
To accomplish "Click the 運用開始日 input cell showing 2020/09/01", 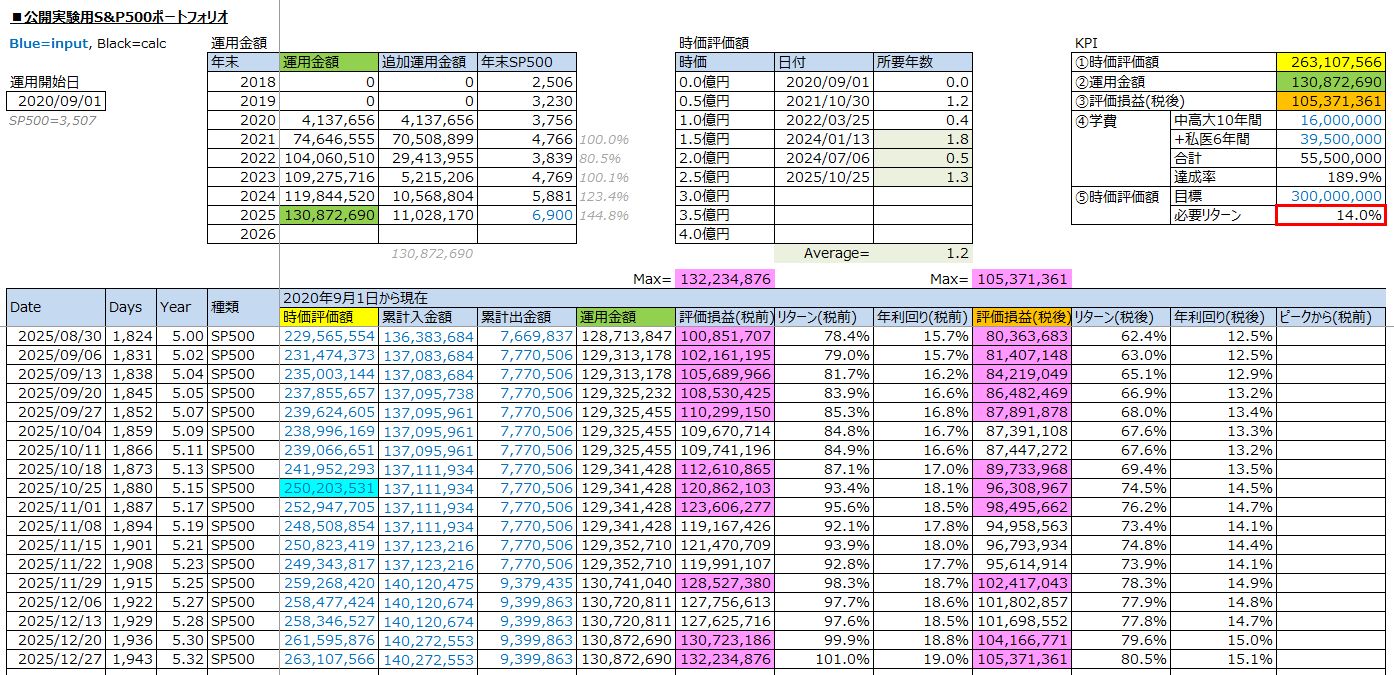I will click(55, 101).
